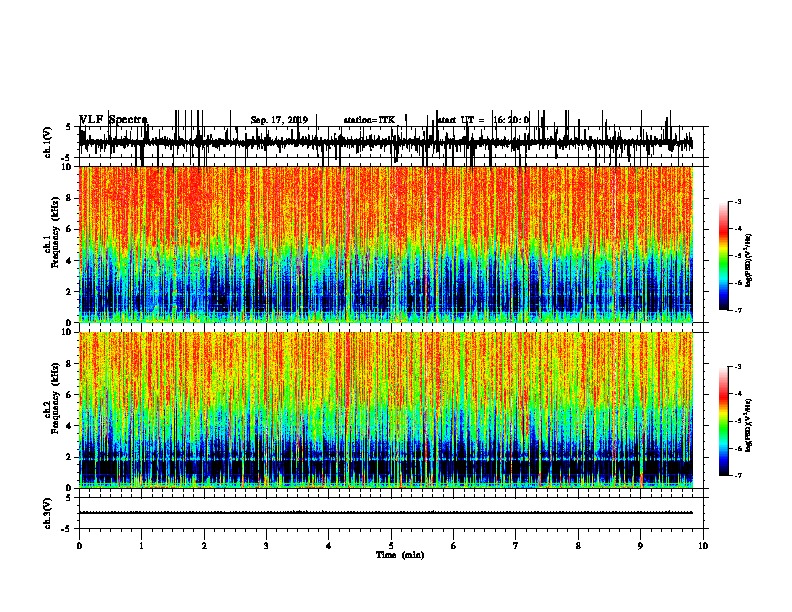Click the ch.1 spectrogram color bar
The height and width of the screenshot is (612, 792).
click(724, 256)
